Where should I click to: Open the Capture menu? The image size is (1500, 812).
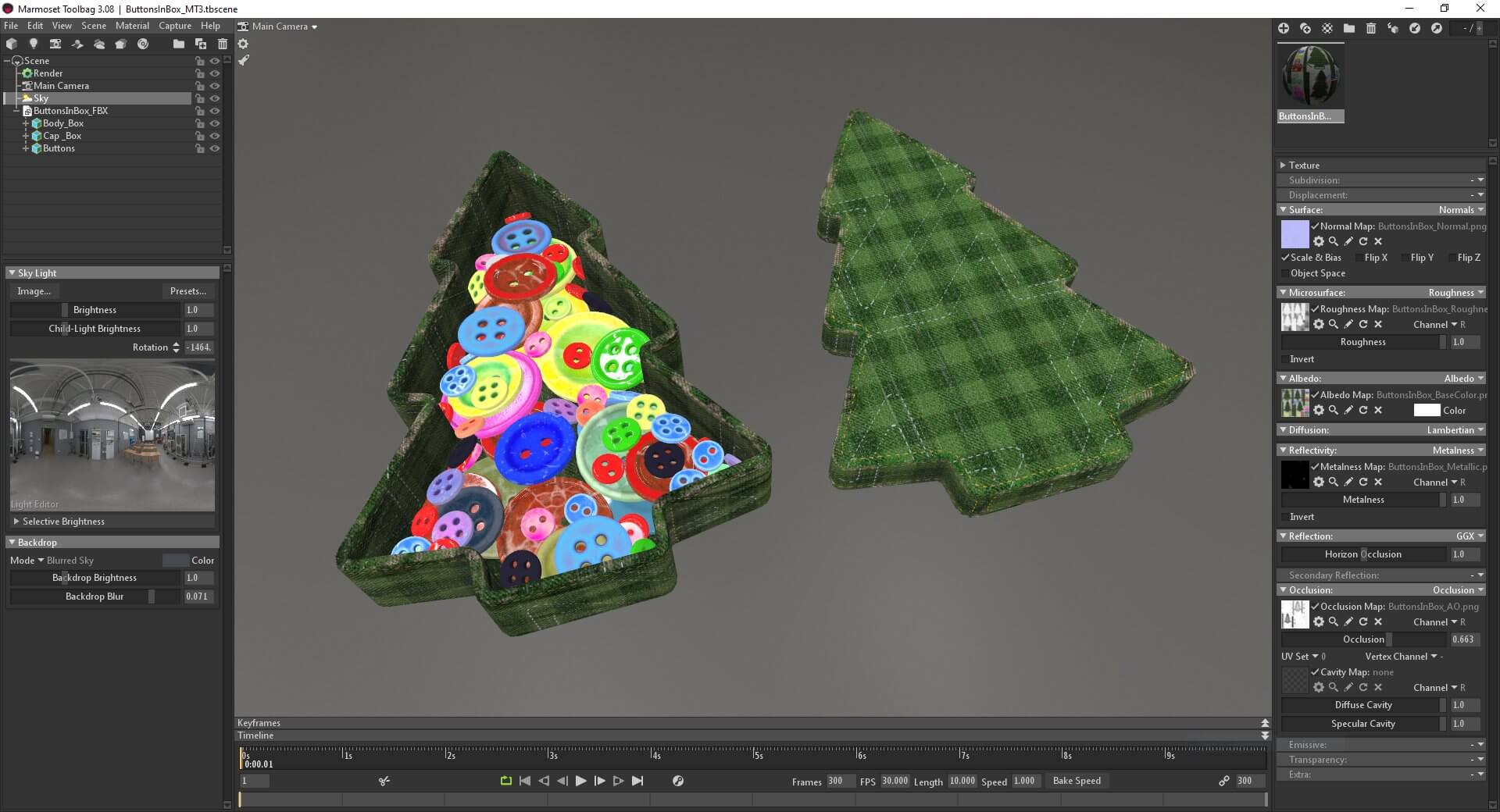click(175, 26)
